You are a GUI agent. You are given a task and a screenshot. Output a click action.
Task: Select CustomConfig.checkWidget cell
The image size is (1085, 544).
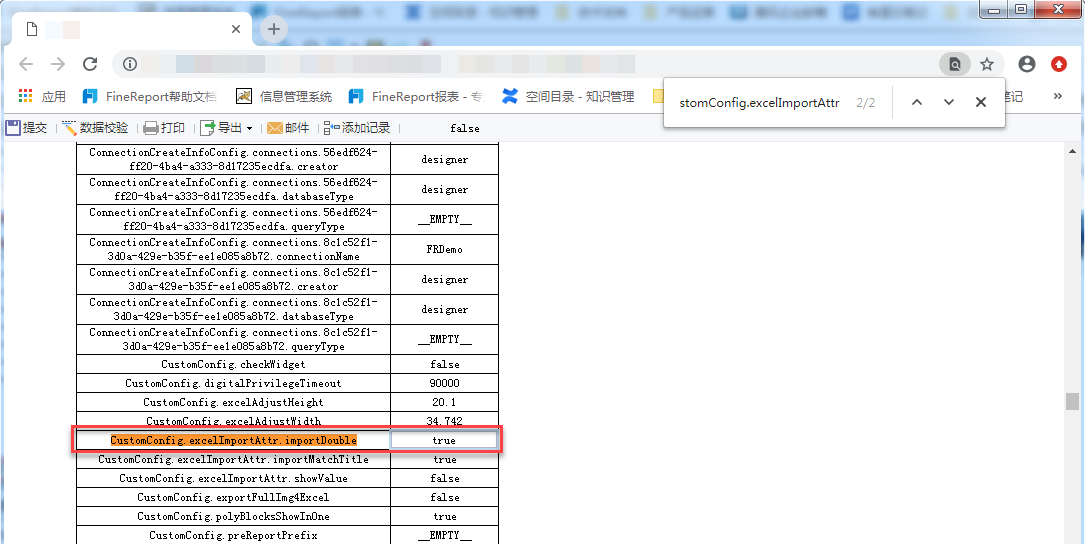(x=233, y=364)
